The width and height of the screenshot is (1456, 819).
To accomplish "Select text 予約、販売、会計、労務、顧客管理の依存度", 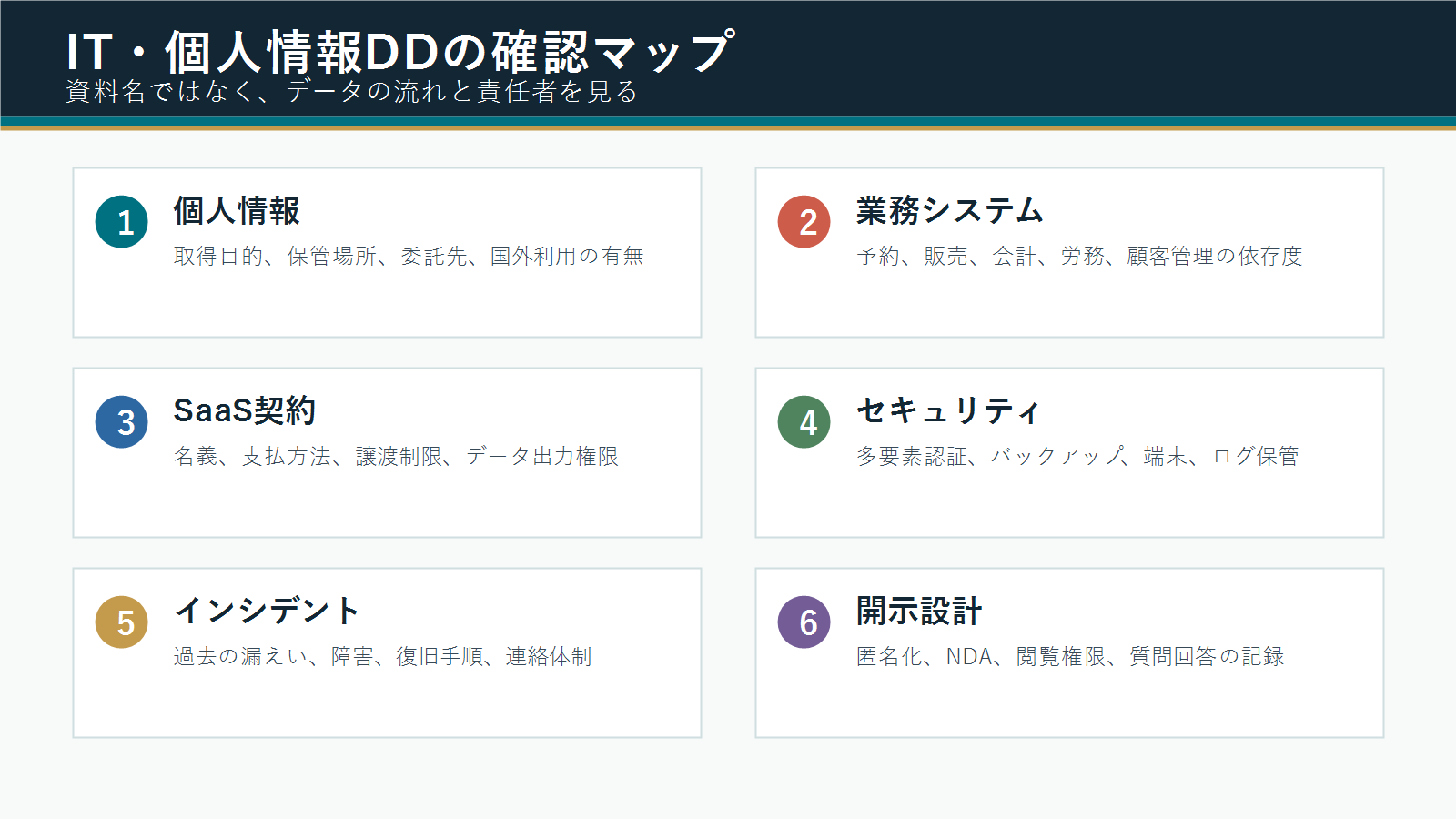I will [1079, 257].
